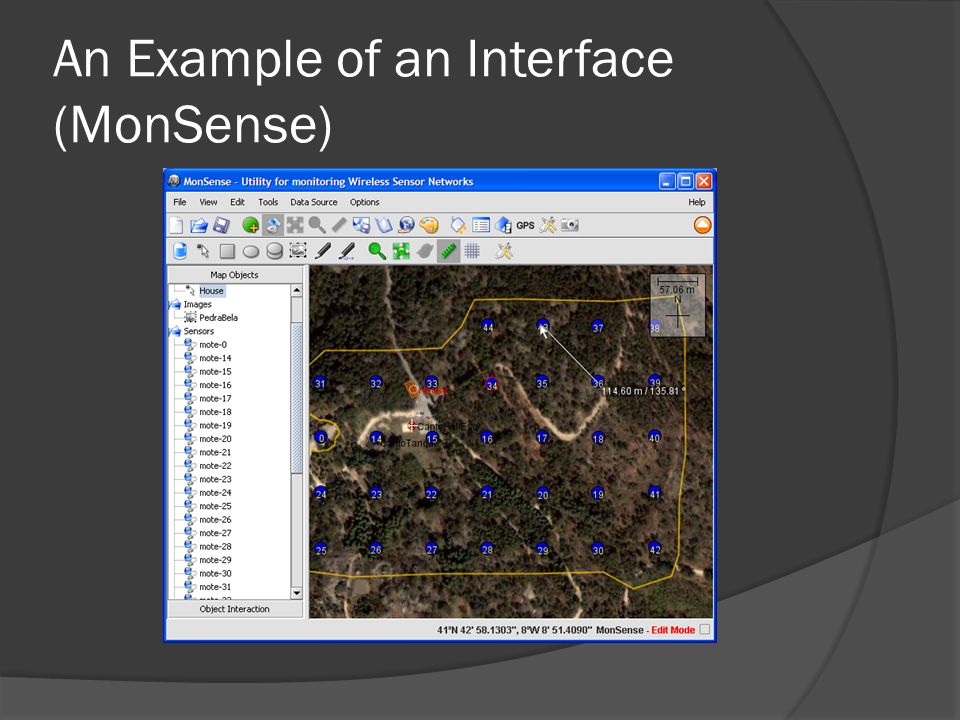
Task: Click the camera snapshot icon
Action: tap(570, 225)
